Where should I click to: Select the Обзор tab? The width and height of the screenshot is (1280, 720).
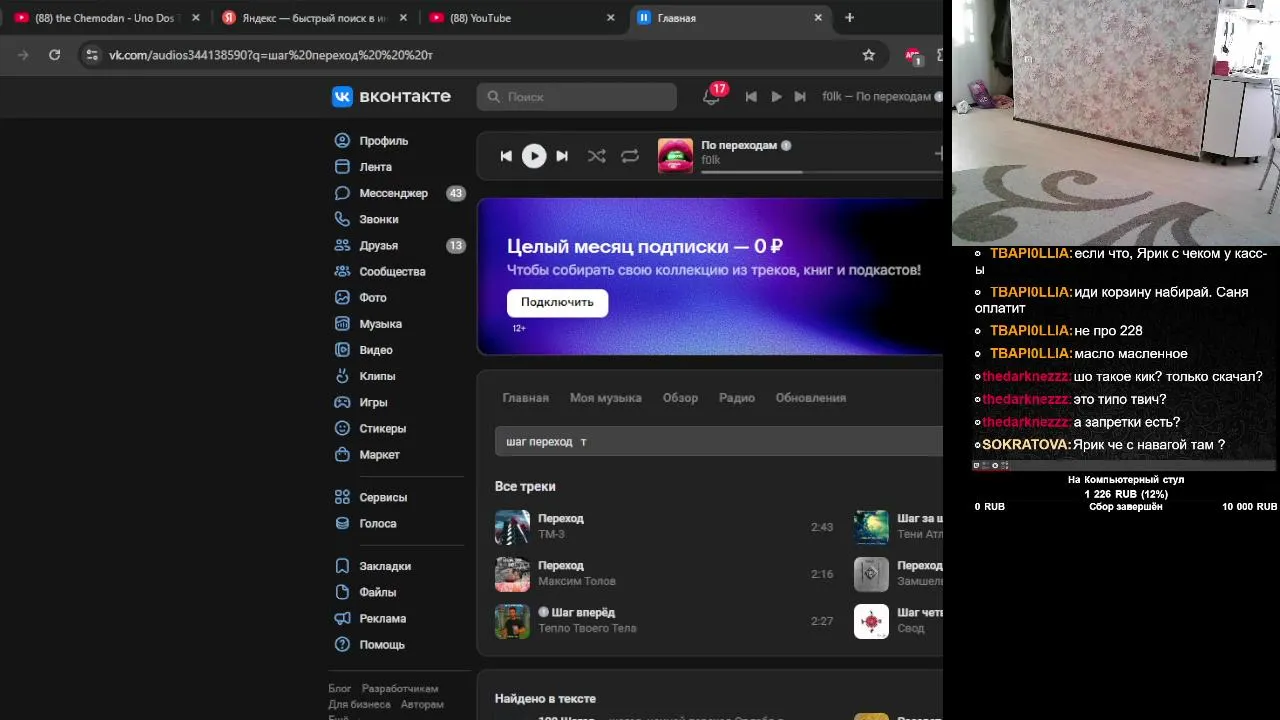coord(680,398)
